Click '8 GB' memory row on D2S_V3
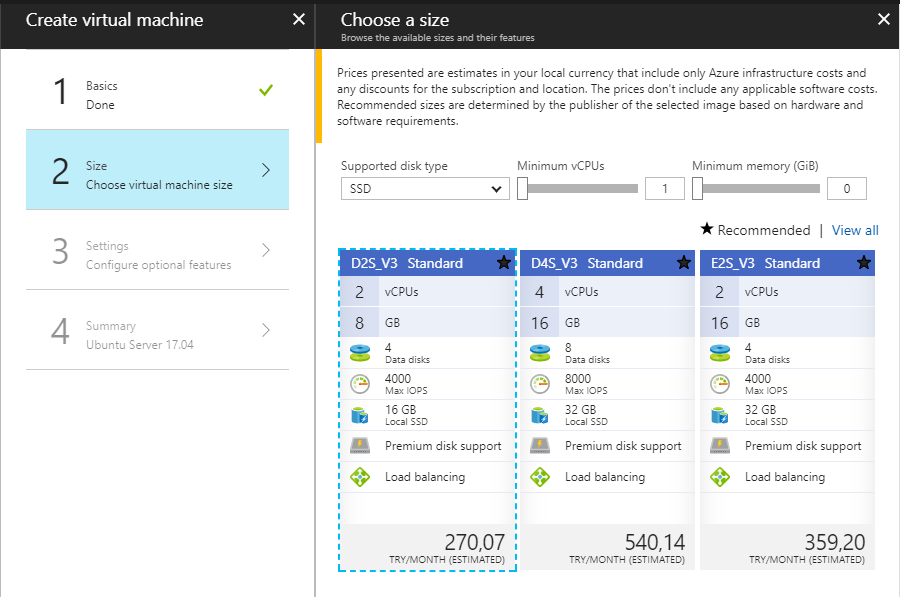The width and height of the screenshot is (900, 597). (x=428, y=323)
